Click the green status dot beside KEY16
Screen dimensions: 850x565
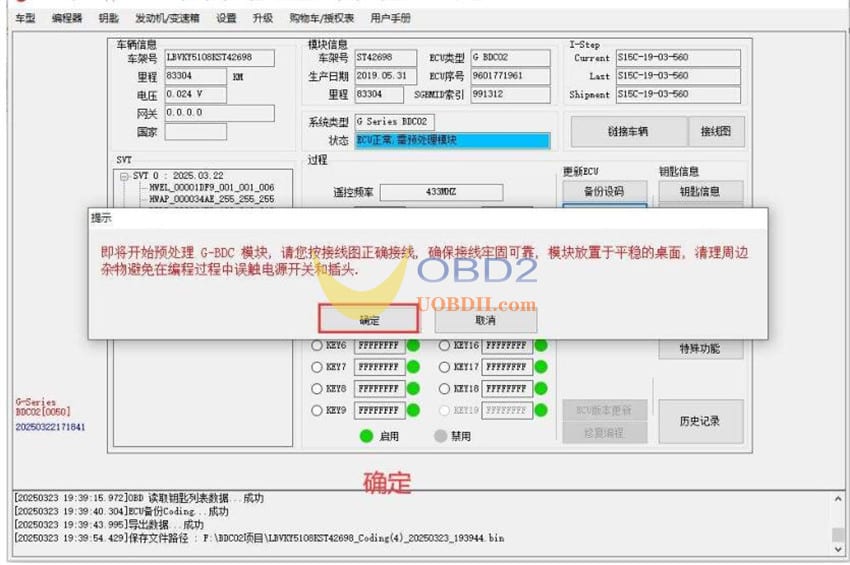pos(541,345)
